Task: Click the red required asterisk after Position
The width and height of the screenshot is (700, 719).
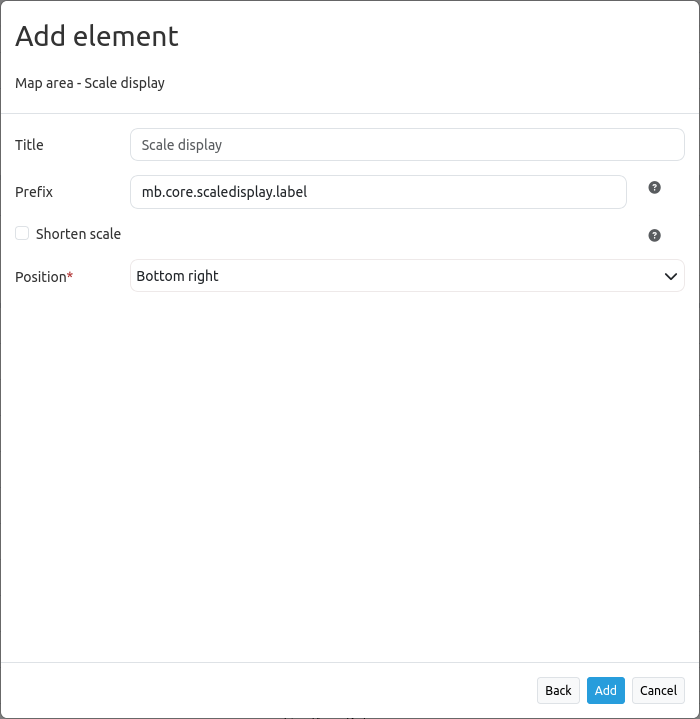Action: pos(70,275)
